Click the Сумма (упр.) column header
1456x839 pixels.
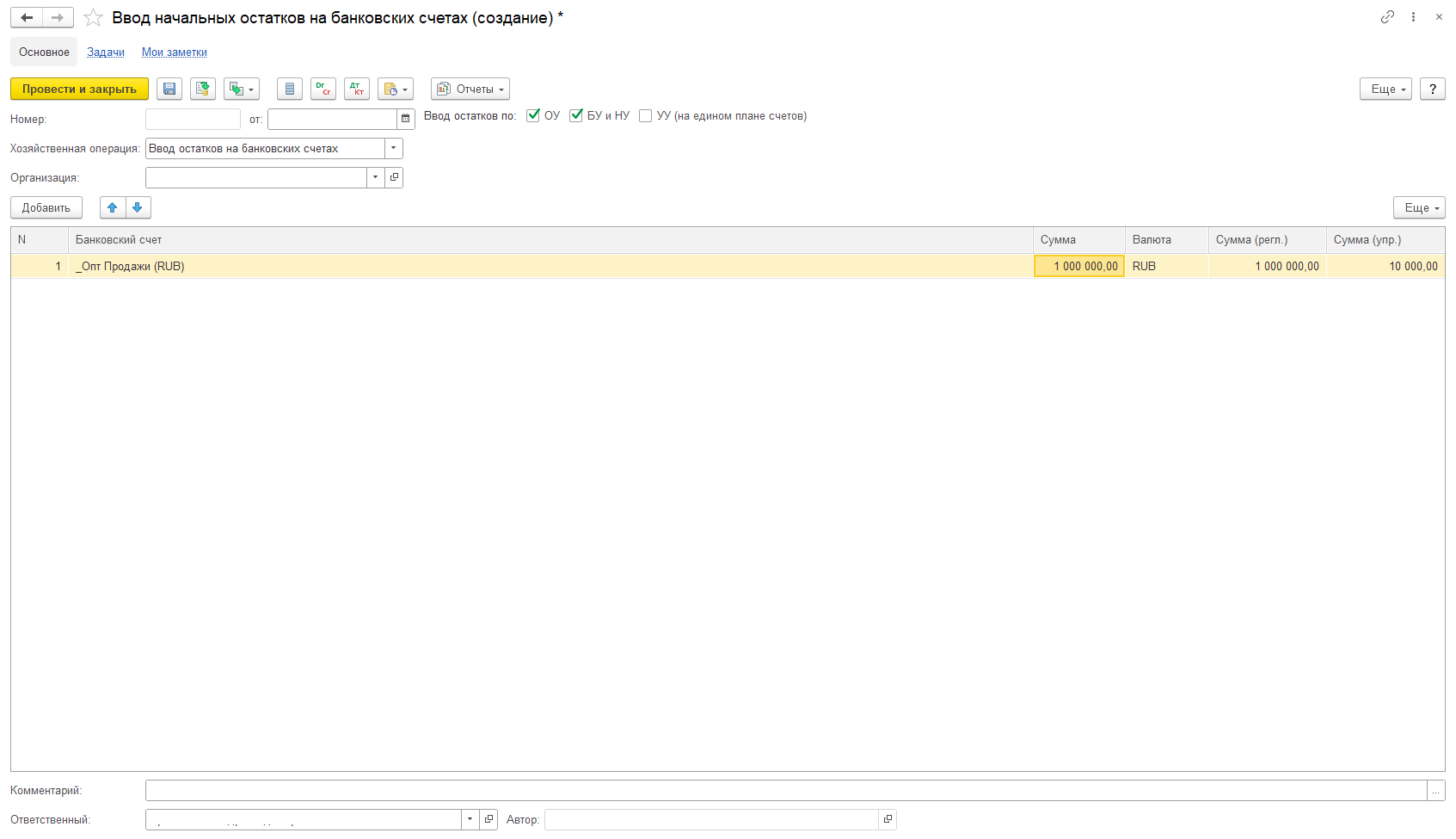[1385, 240]
